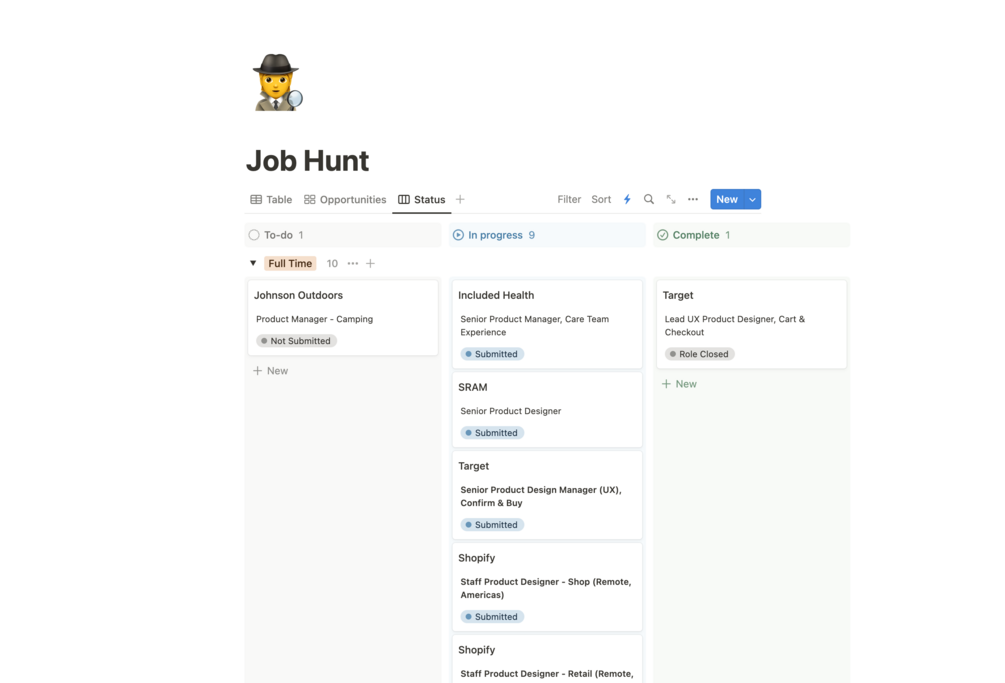Open Full Time group options ellipsis
1005x683 pixels.
[x=353, y=263]
